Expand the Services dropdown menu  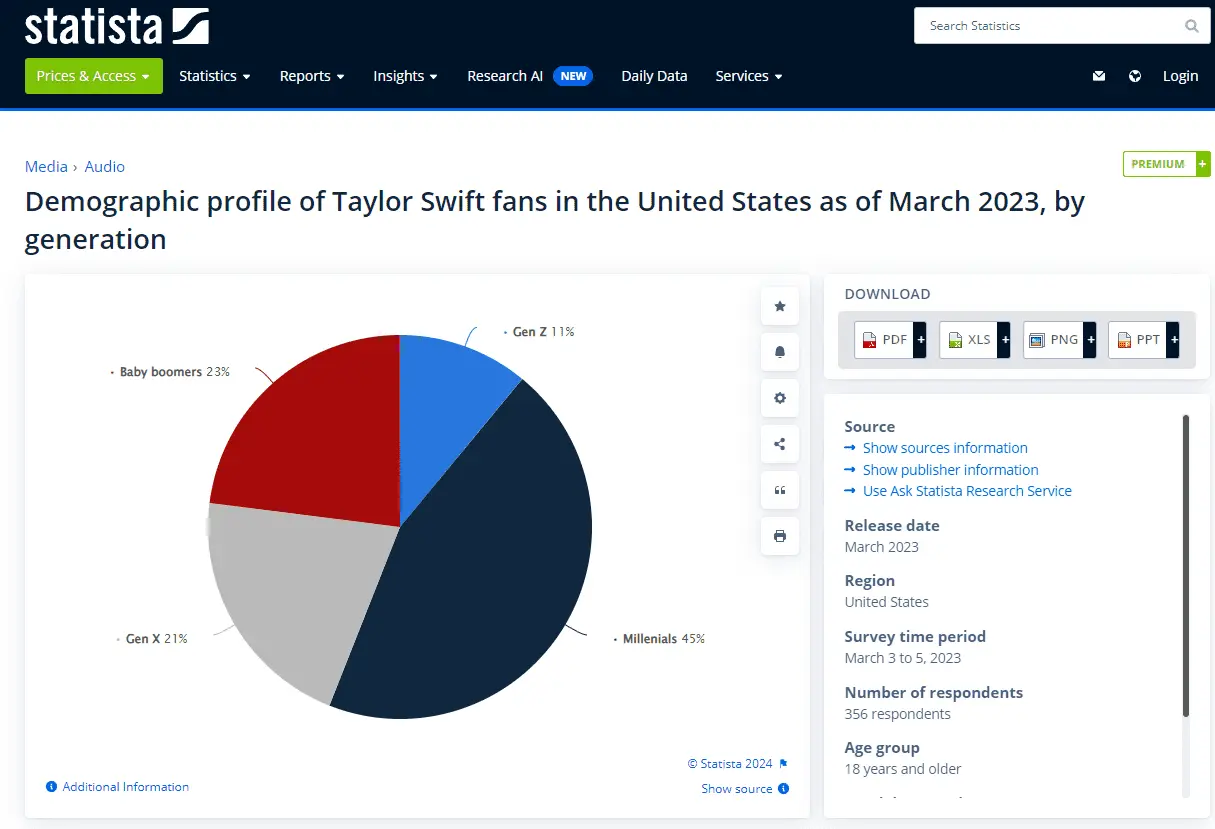748,76
